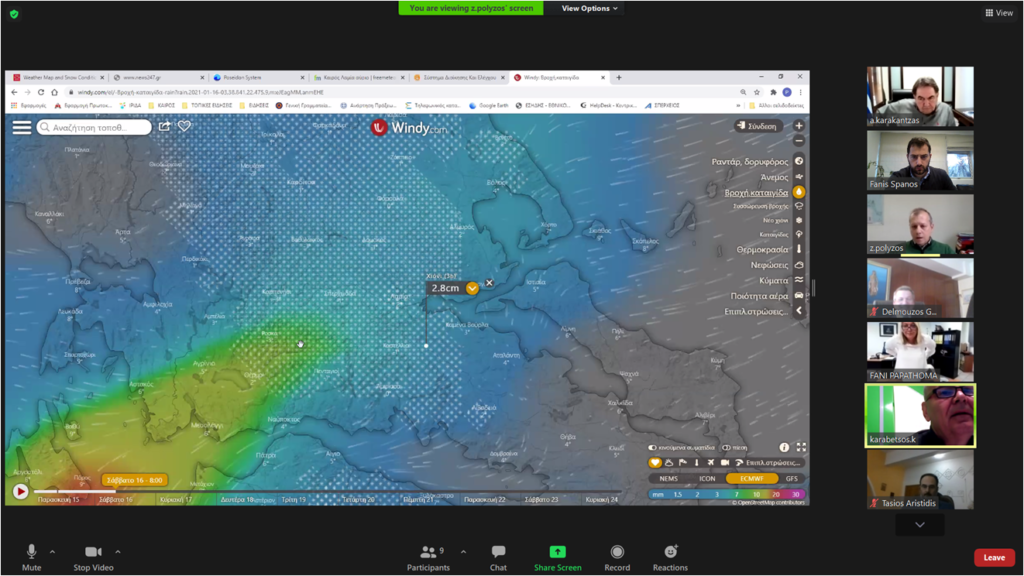Show webcams using the camera icon
The width and height of the screenshot is (1024, 576).
click(x=724, y=463)
